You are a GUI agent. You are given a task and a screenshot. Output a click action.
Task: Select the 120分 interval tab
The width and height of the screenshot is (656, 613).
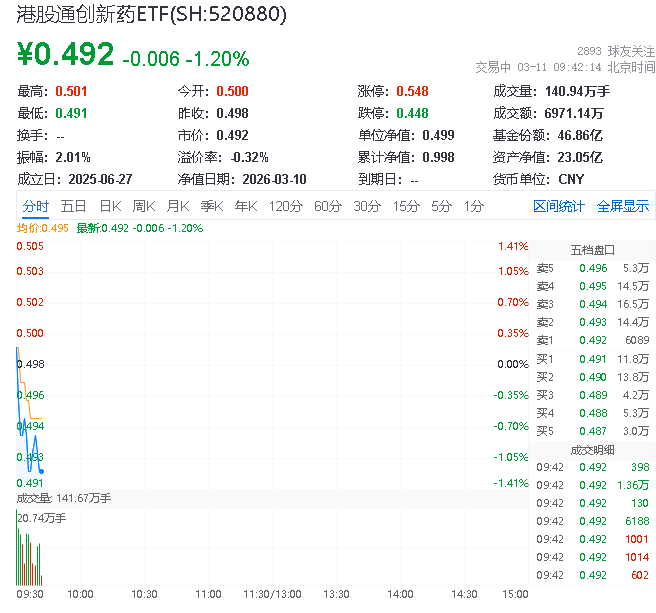pyautogui.click(x=285, y=206)
